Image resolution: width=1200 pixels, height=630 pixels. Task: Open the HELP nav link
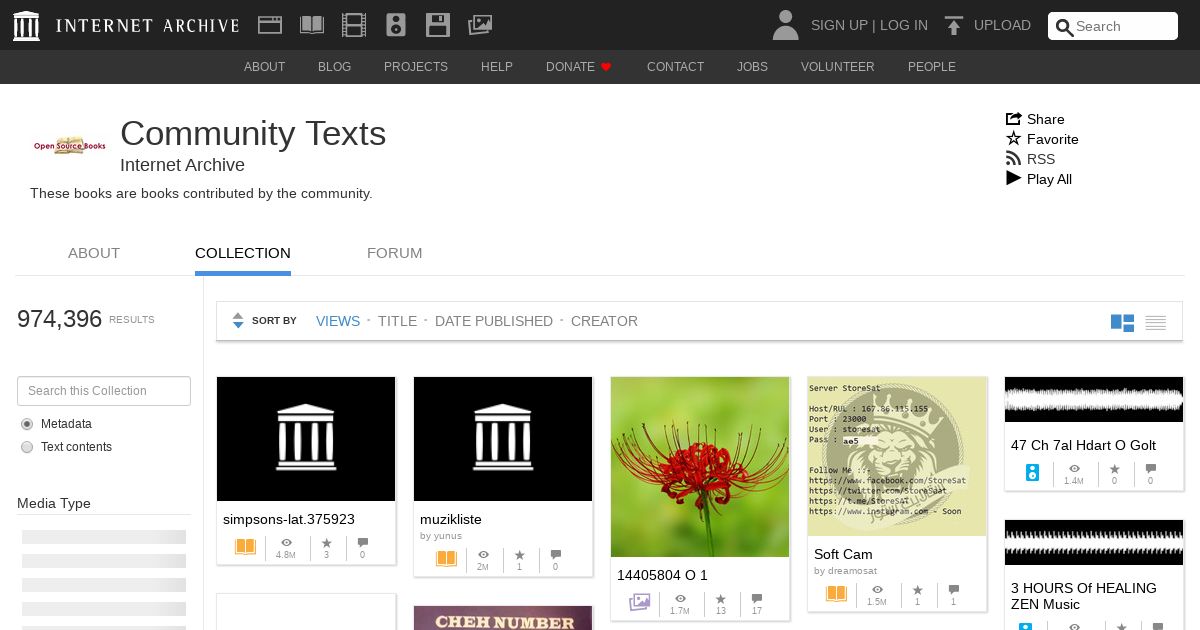(497, 67)
